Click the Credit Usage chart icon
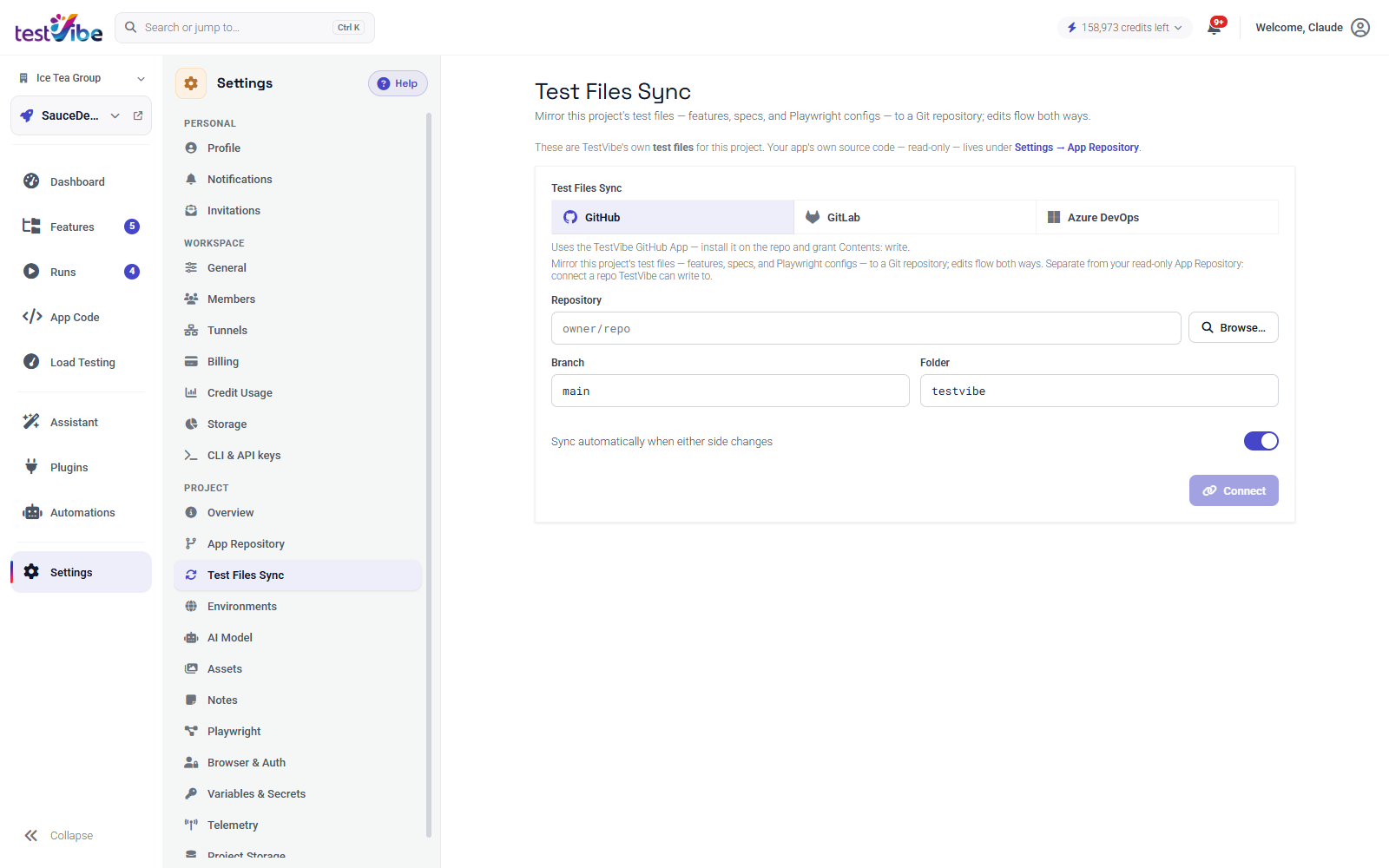The height and width of the screenshot is (868, 1389). click(x=191, y=392)
